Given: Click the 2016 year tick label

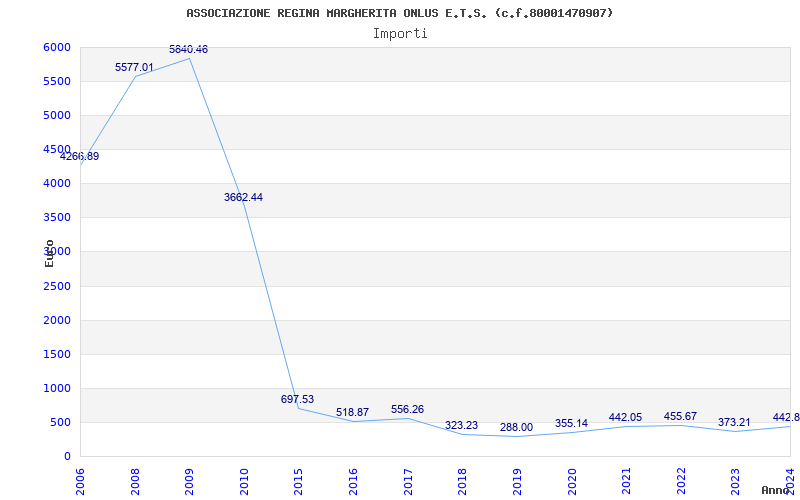Looking at the screenshot, I should tap(353, 482).
